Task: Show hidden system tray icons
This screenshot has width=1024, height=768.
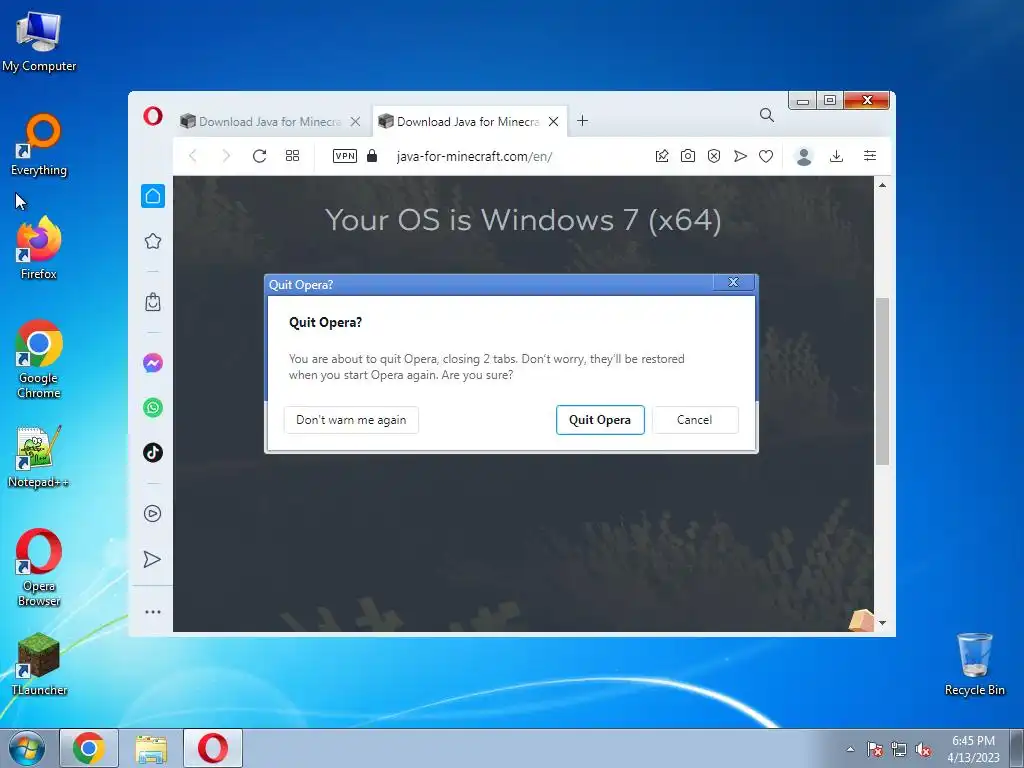Action: coord(850,749)
